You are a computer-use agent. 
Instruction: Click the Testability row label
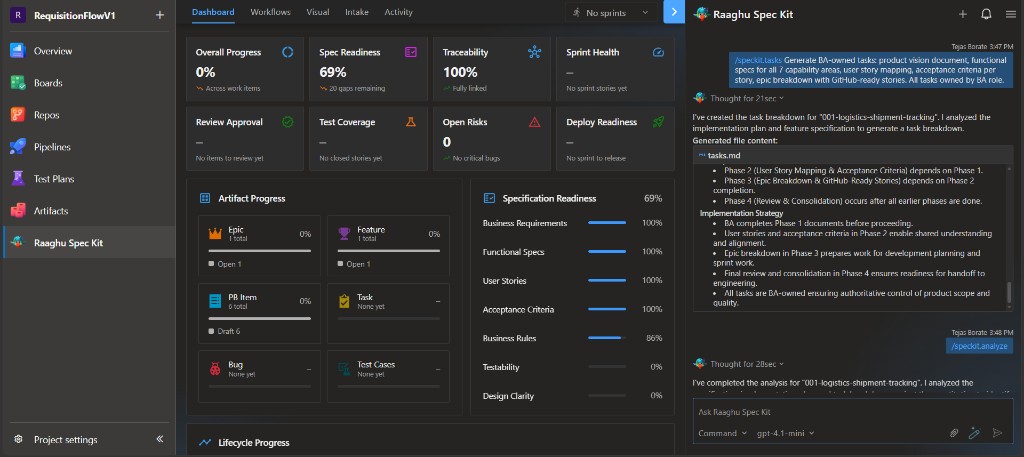click(x=501, y=367)
